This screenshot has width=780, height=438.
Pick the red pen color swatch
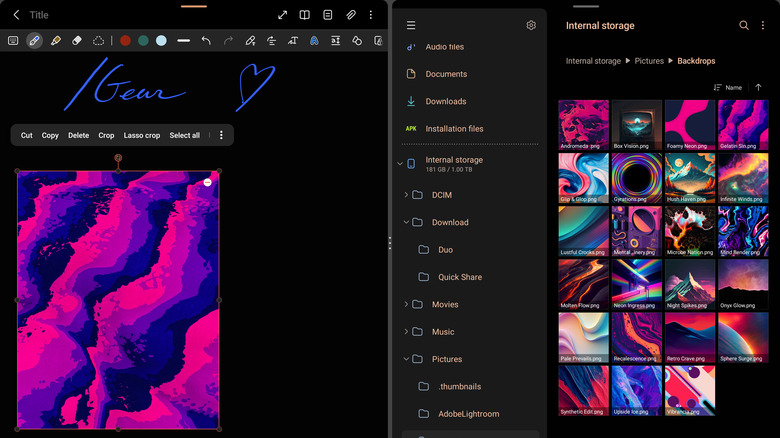point(125,41)
